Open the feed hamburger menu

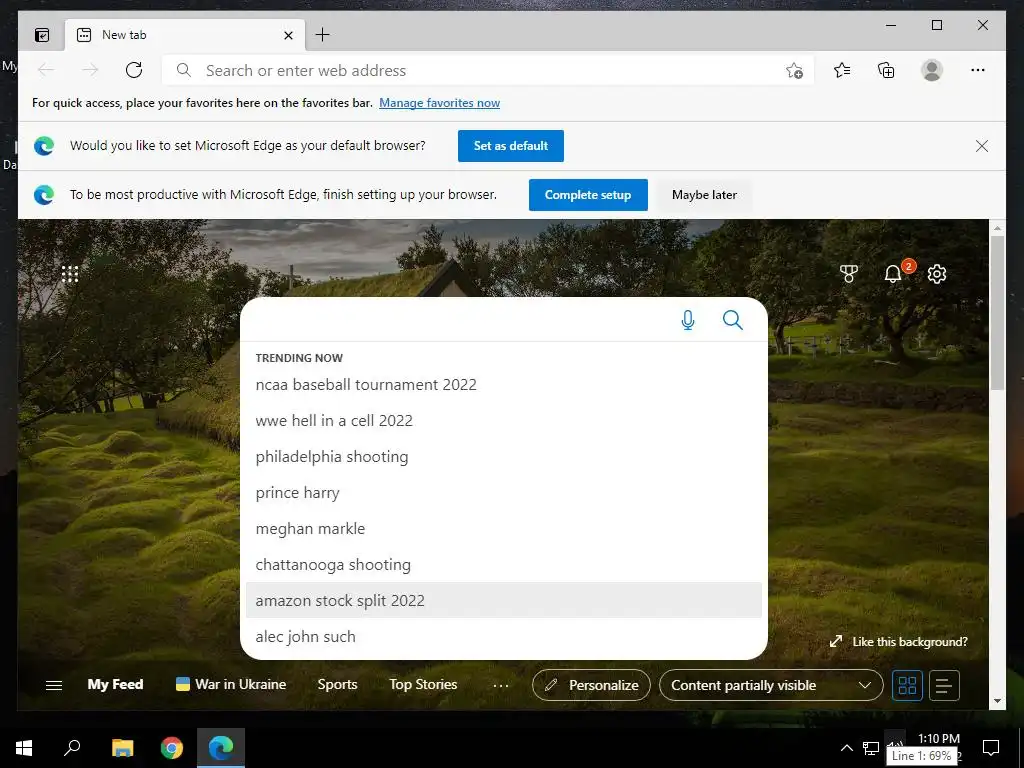[x=54, y=685]
